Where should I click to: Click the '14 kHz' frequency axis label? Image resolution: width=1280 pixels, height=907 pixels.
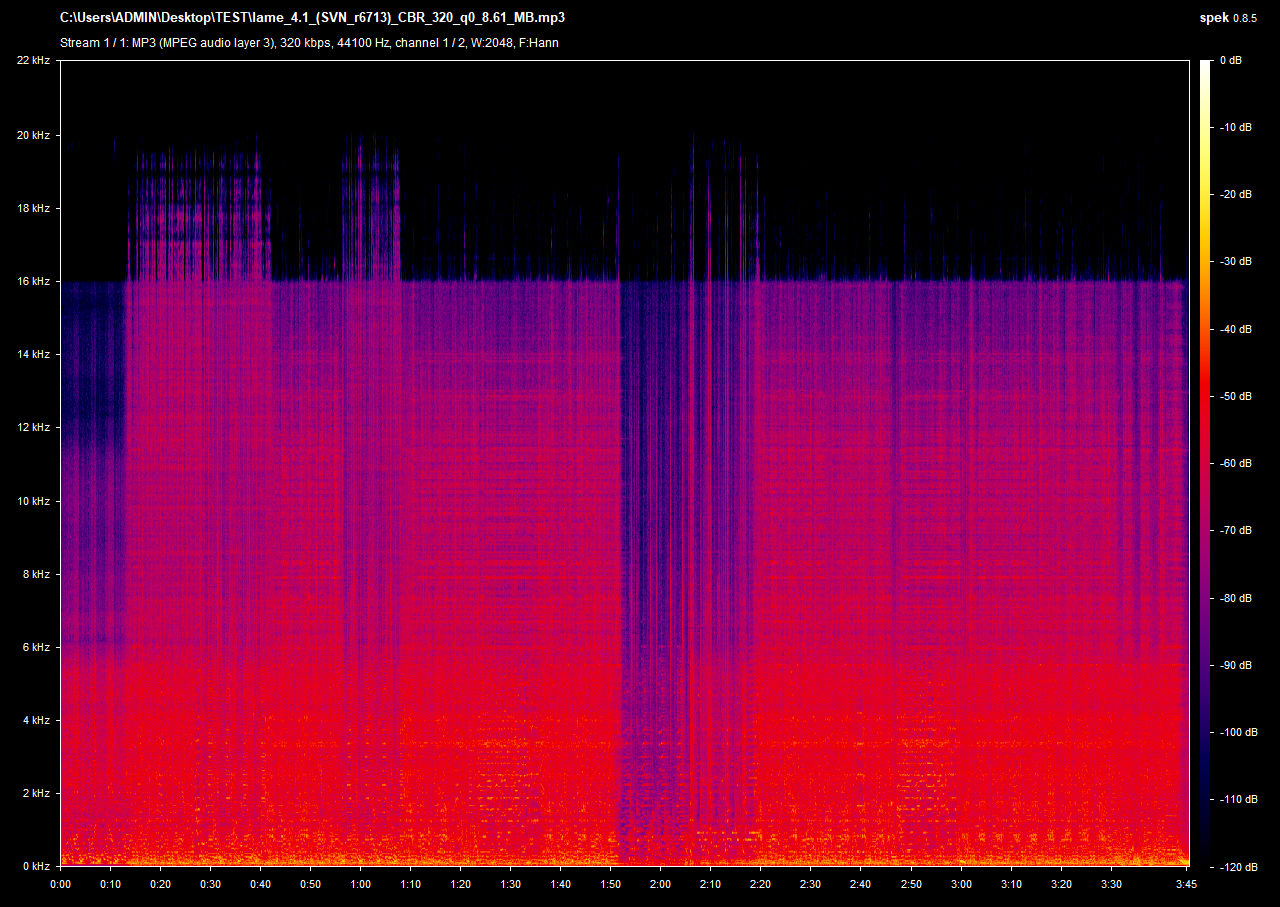[33, 354]
